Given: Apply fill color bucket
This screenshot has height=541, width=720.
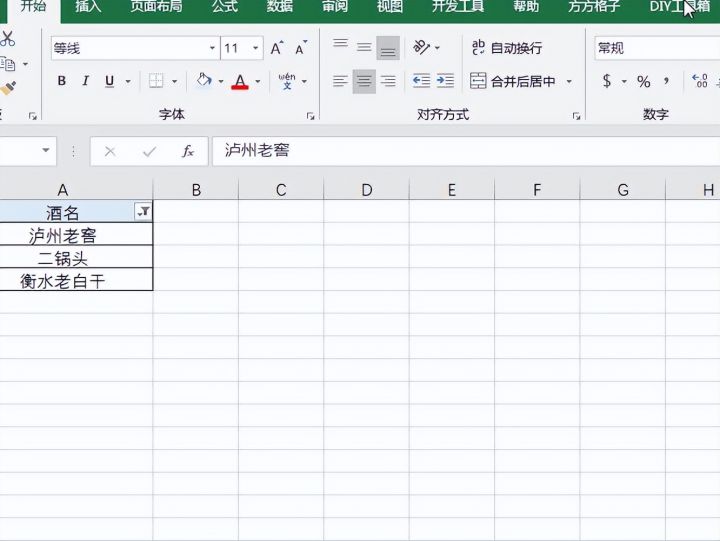Looking at the screenshot, I should point(203,81).
